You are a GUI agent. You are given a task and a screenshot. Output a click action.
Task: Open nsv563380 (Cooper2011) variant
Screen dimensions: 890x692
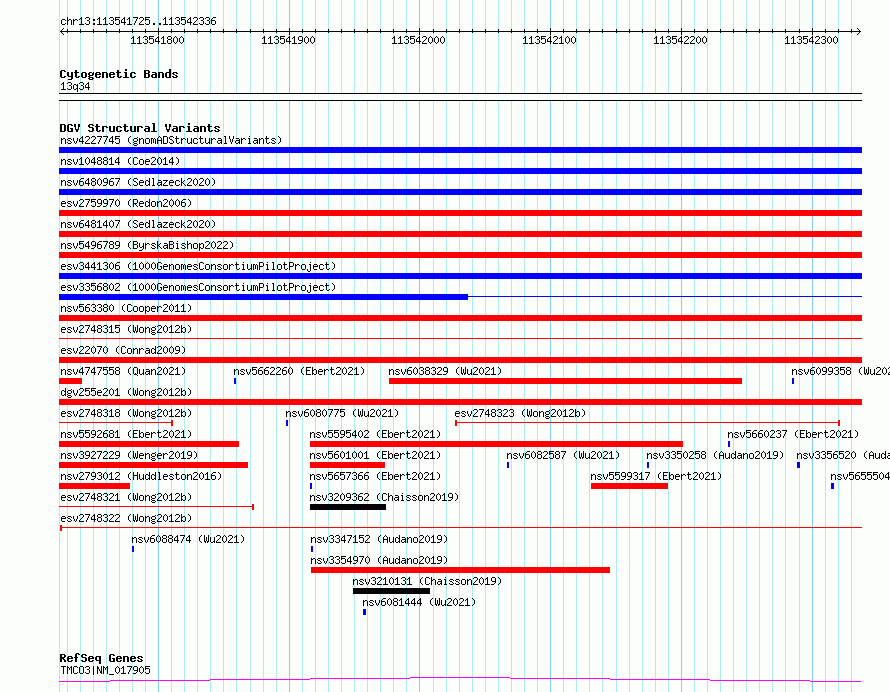(x=126, y=308)
